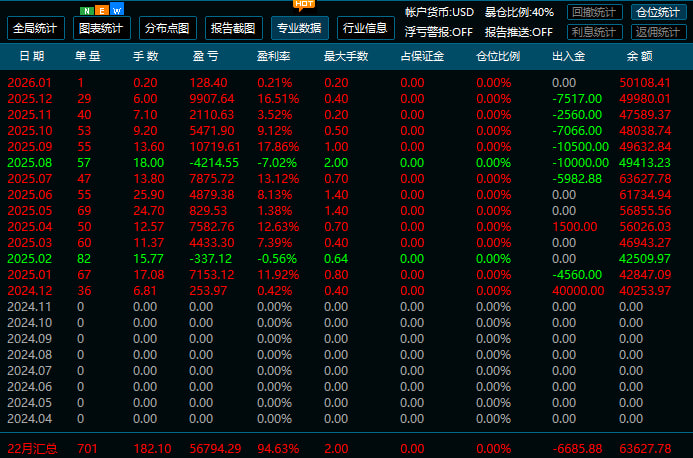Click balance 50108.41
The image size is (693, 458).
click(645, 83)
